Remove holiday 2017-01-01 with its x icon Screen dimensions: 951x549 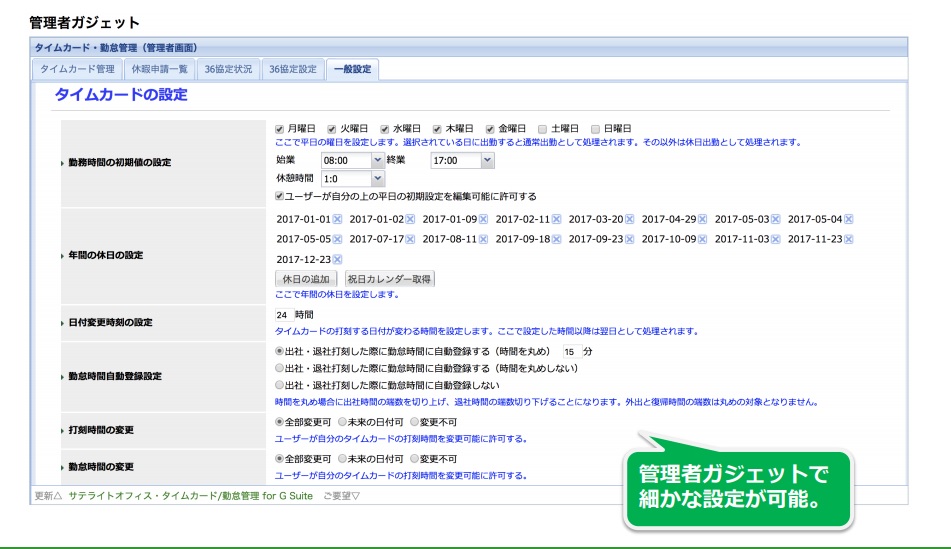tap(337, 219)
